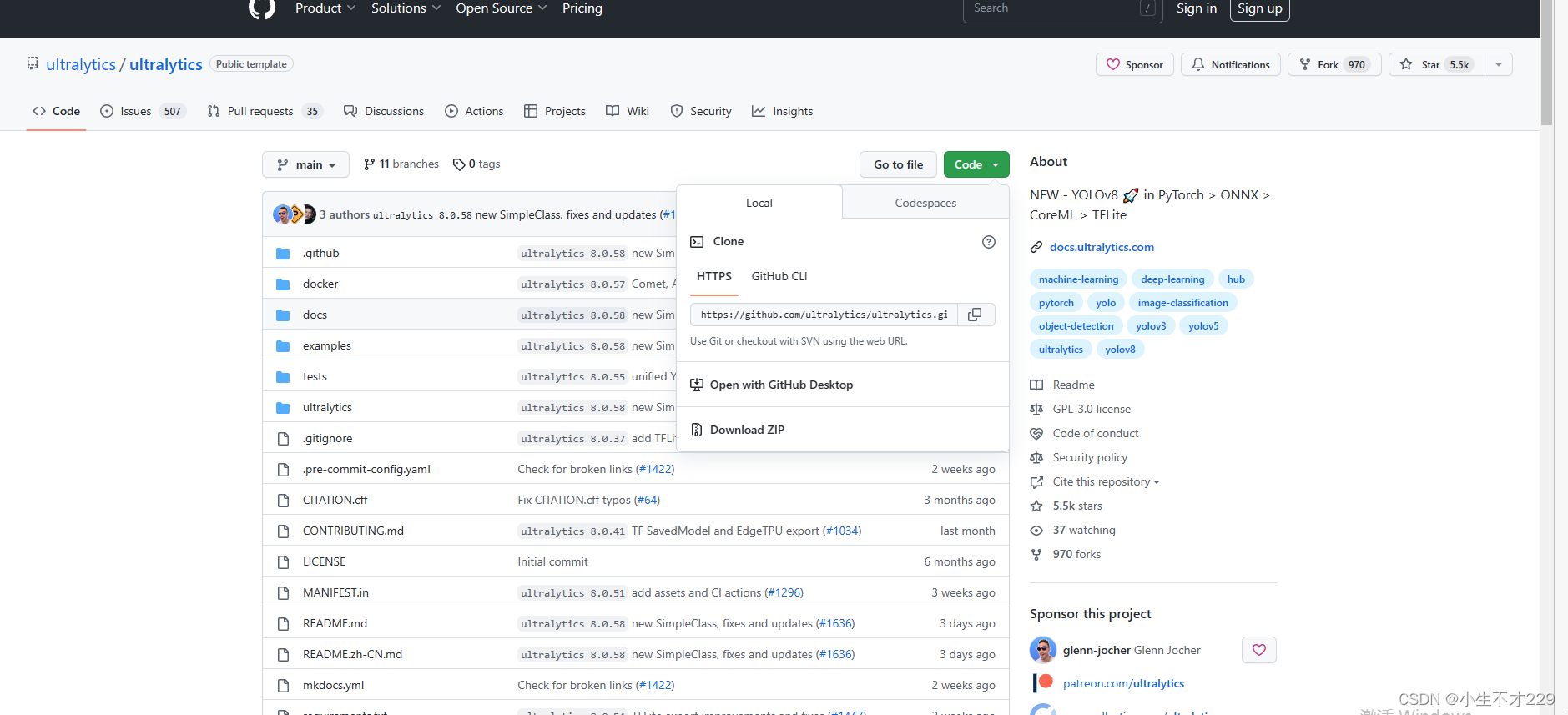Click the 970 forks icon
Screen dimensions: 1568x715
(x=1036, y=555)
